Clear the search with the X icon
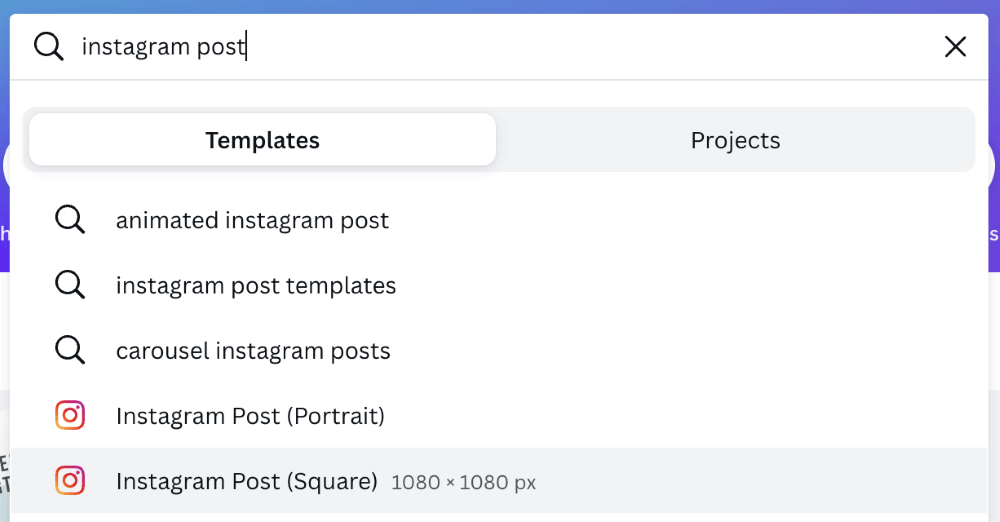 pos(955,46)
